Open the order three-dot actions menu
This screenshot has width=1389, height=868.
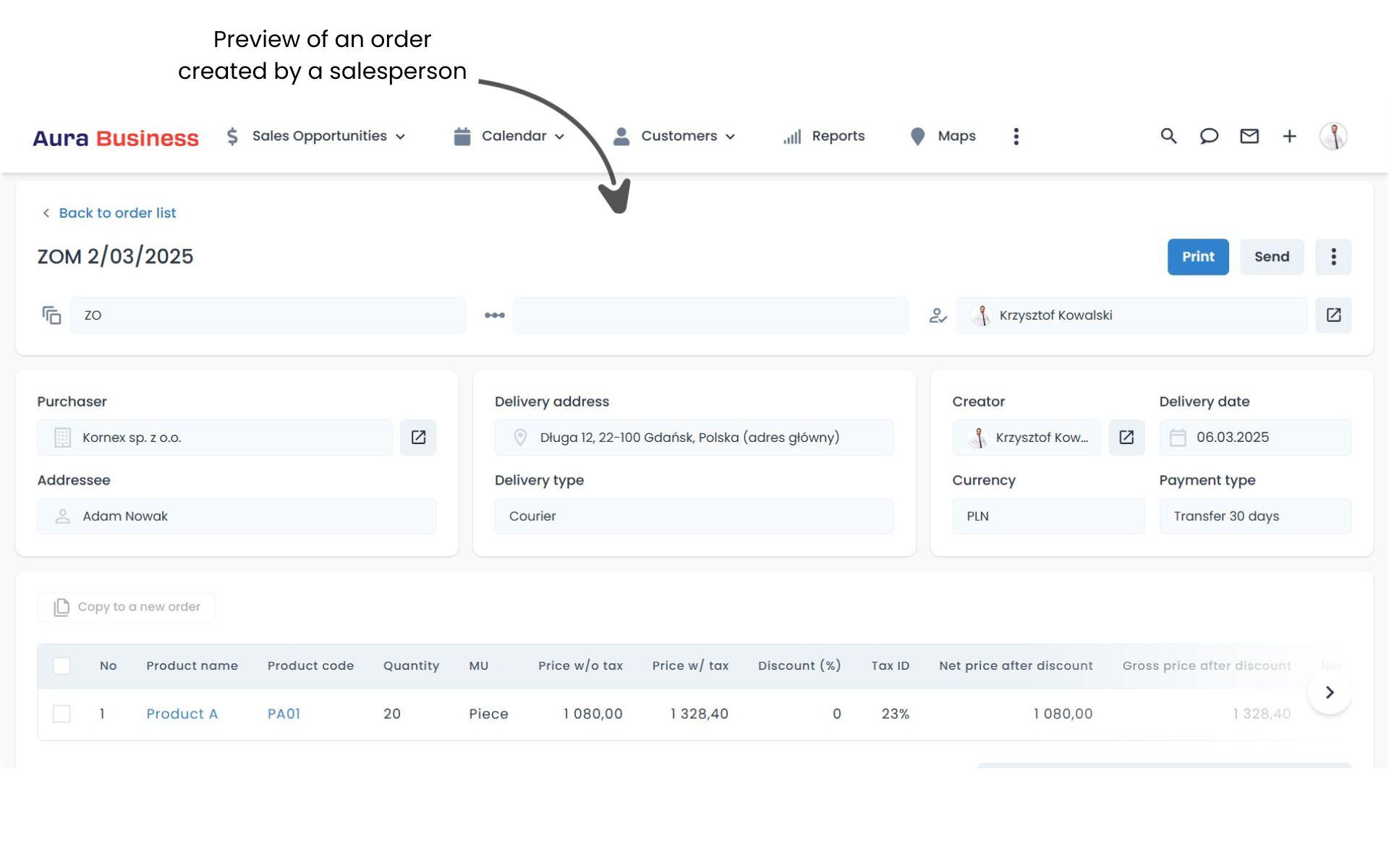coord(1333,257)
